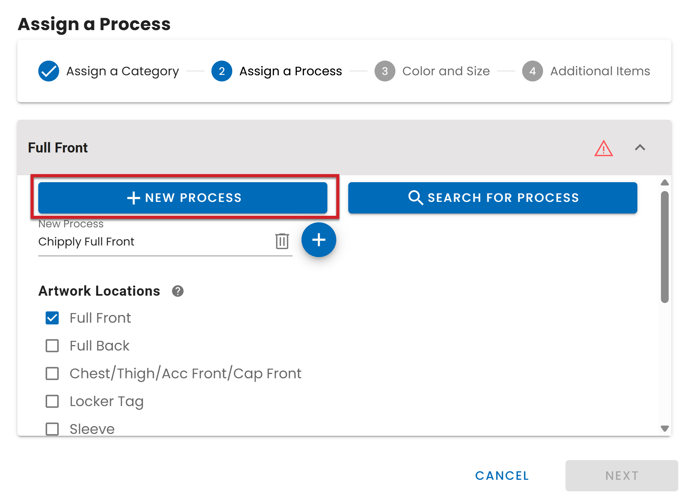Delete the Chipply Full Front process
The height and width of the screenshot is (496, 688).
282,241
